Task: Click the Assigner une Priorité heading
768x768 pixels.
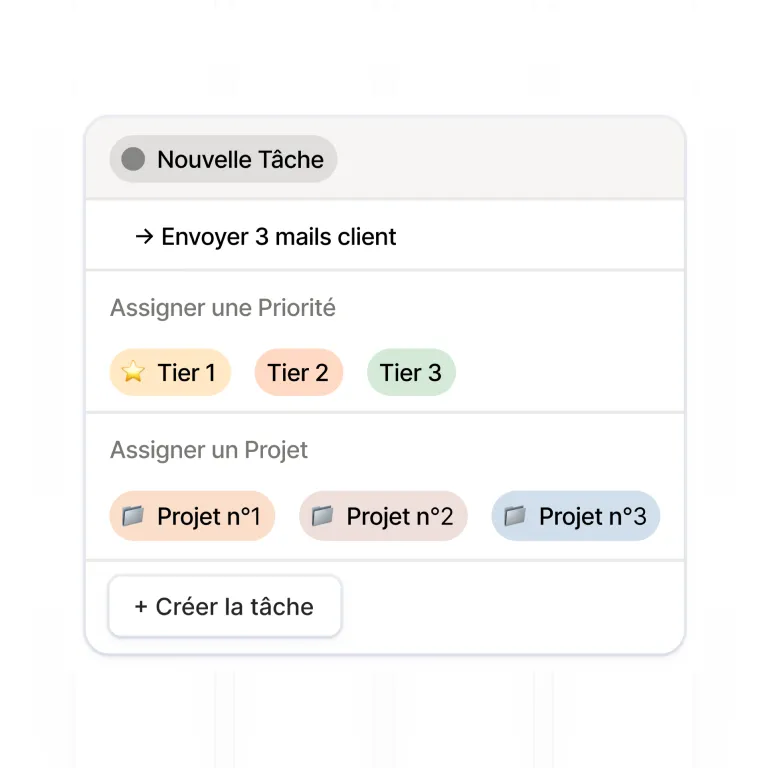Action: point(223,309)
